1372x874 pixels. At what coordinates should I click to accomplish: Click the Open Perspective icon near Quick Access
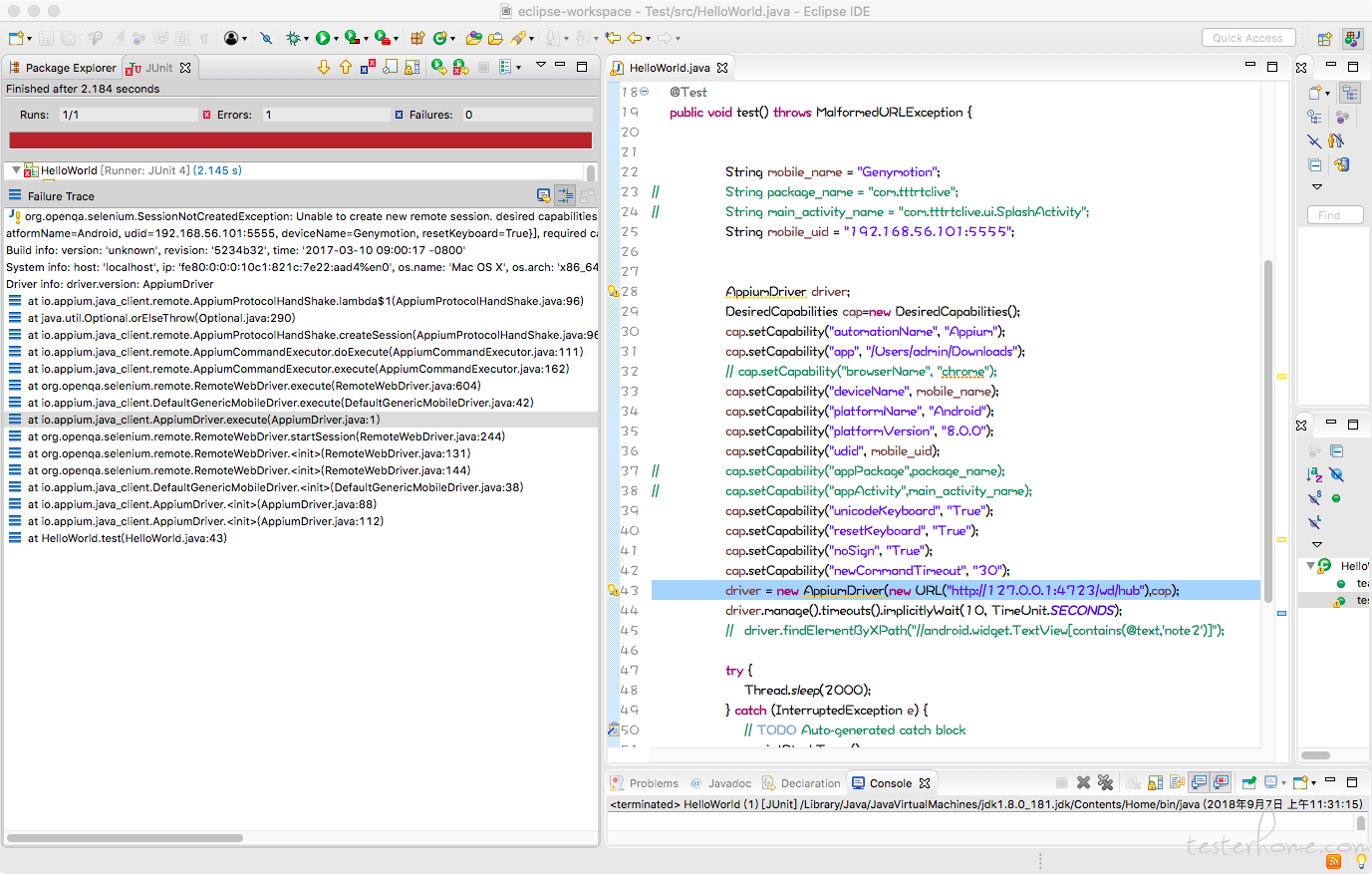pos(1324,39)
